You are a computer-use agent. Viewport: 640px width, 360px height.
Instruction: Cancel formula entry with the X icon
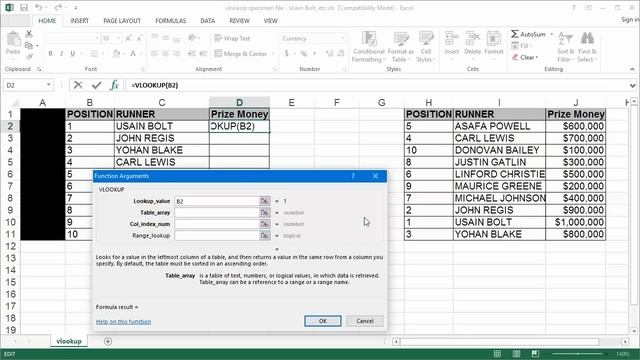tap(78, 85)
